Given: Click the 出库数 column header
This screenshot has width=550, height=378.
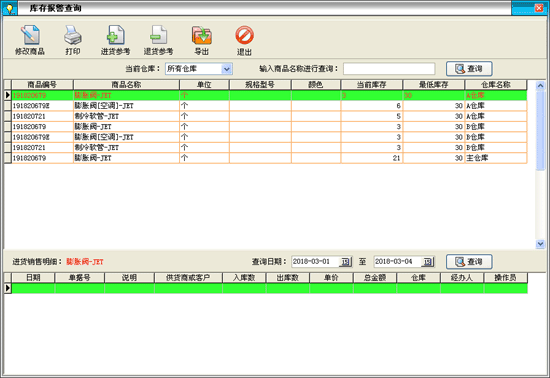Looking at the screenshot, I should pos(288,278).
